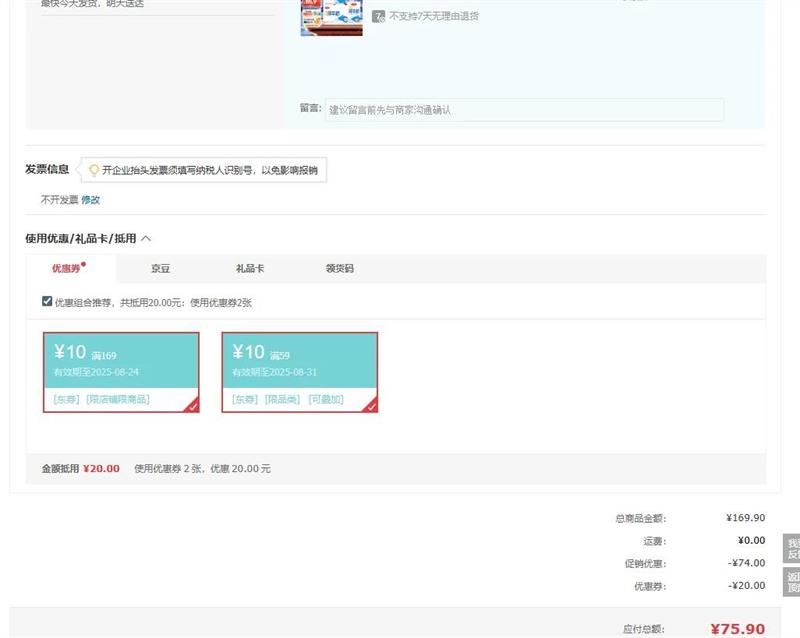Viewport: 800px width, 638px height.
Task: Switch to the 京豆 tab
Action: point(160,269)
